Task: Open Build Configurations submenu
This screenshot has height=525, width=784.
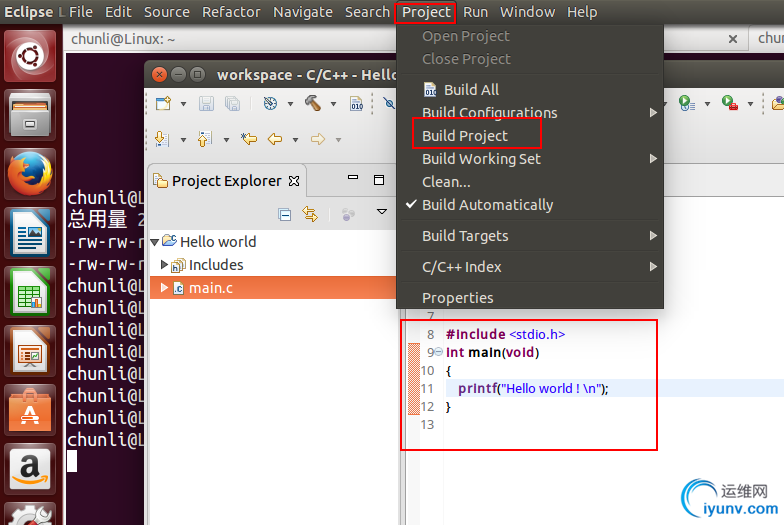Action: point(530,113)
